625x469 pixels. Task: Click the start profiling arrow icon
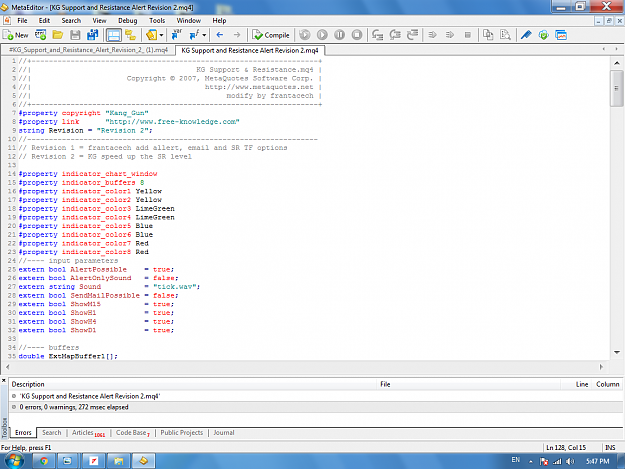click(432, 35)
